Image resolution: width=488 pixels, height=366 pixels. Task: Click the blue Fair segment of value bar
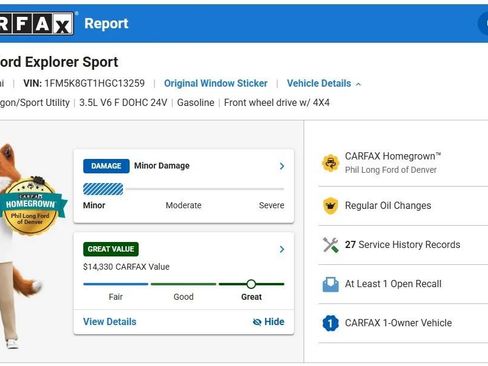[x=115, y=284]
